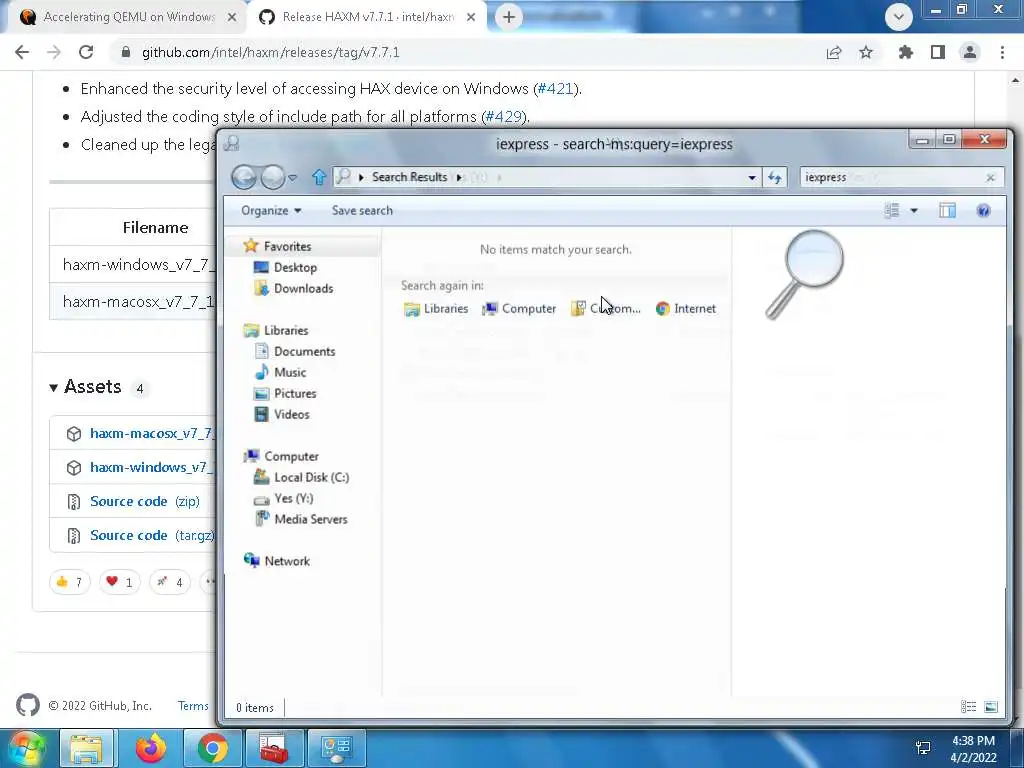The width and height of the screenshot is (1024, 768).
Task: Download Source code (tar.gz)
Action: [x=152, y=535]
